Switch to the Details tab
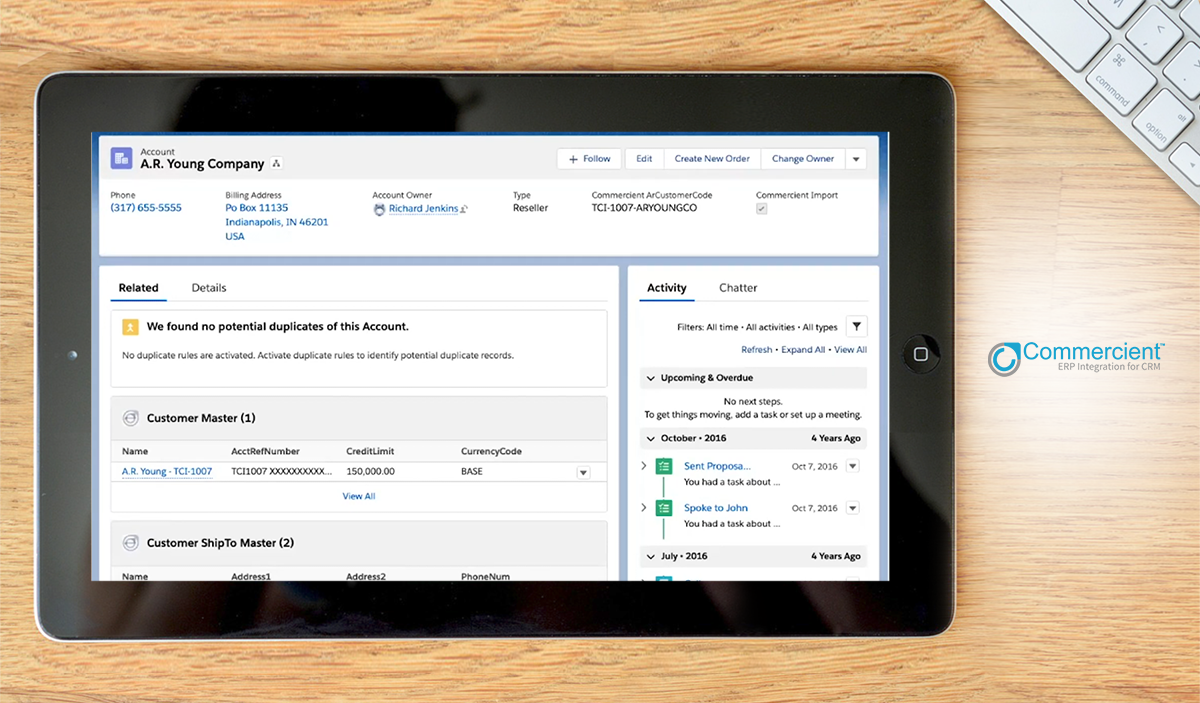The width and height of the screenshot is (1200, 703). tap(208, 287)
